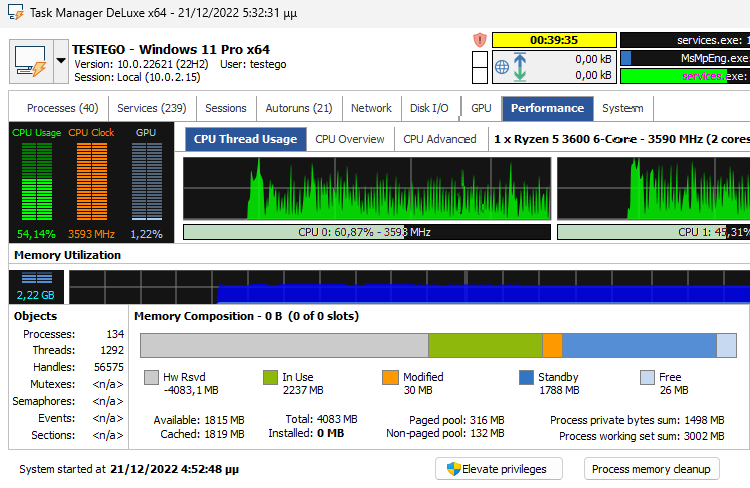
Task: Click the computer icon button next to TESTEGO
Action: [32, 62]
